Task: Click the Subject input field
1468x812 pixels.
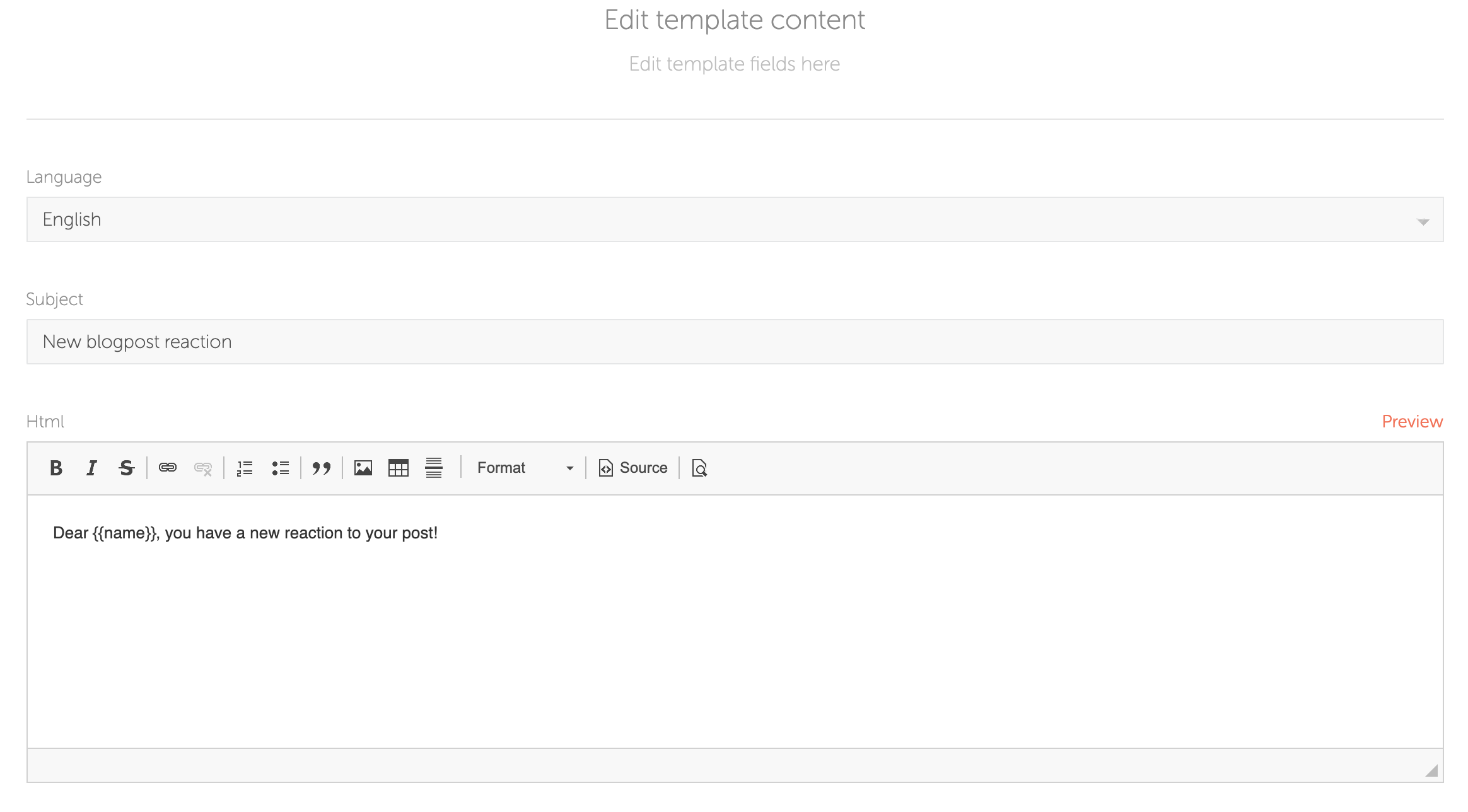Action: point(735,342)
